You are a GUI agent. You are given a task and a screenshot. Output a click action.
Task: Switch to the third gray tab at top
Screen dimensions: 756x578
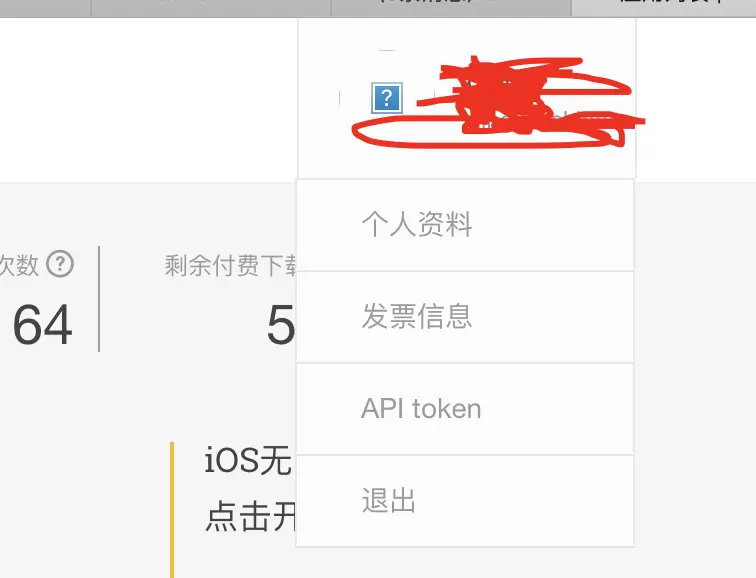[451, 7]
